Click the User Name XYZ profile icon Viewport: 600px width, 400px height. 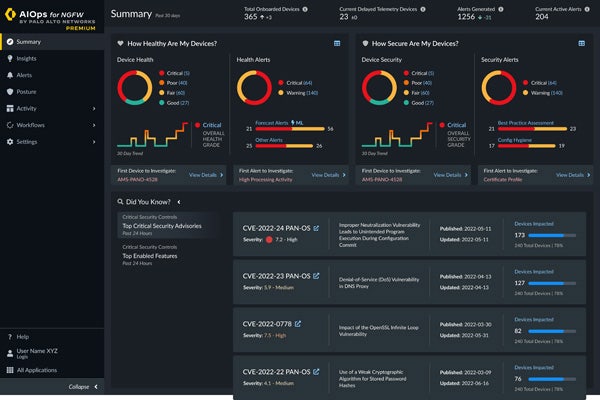coord(9,353)
